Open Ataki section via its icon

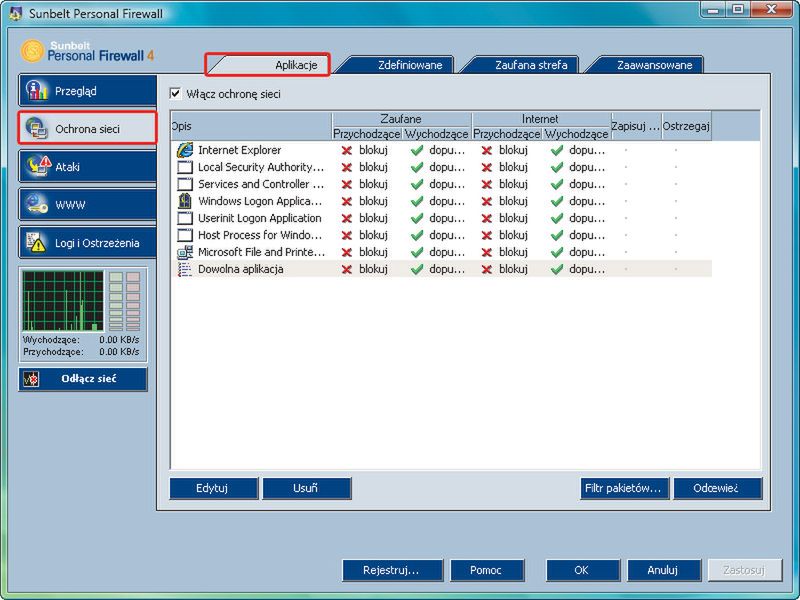[38, 166]
